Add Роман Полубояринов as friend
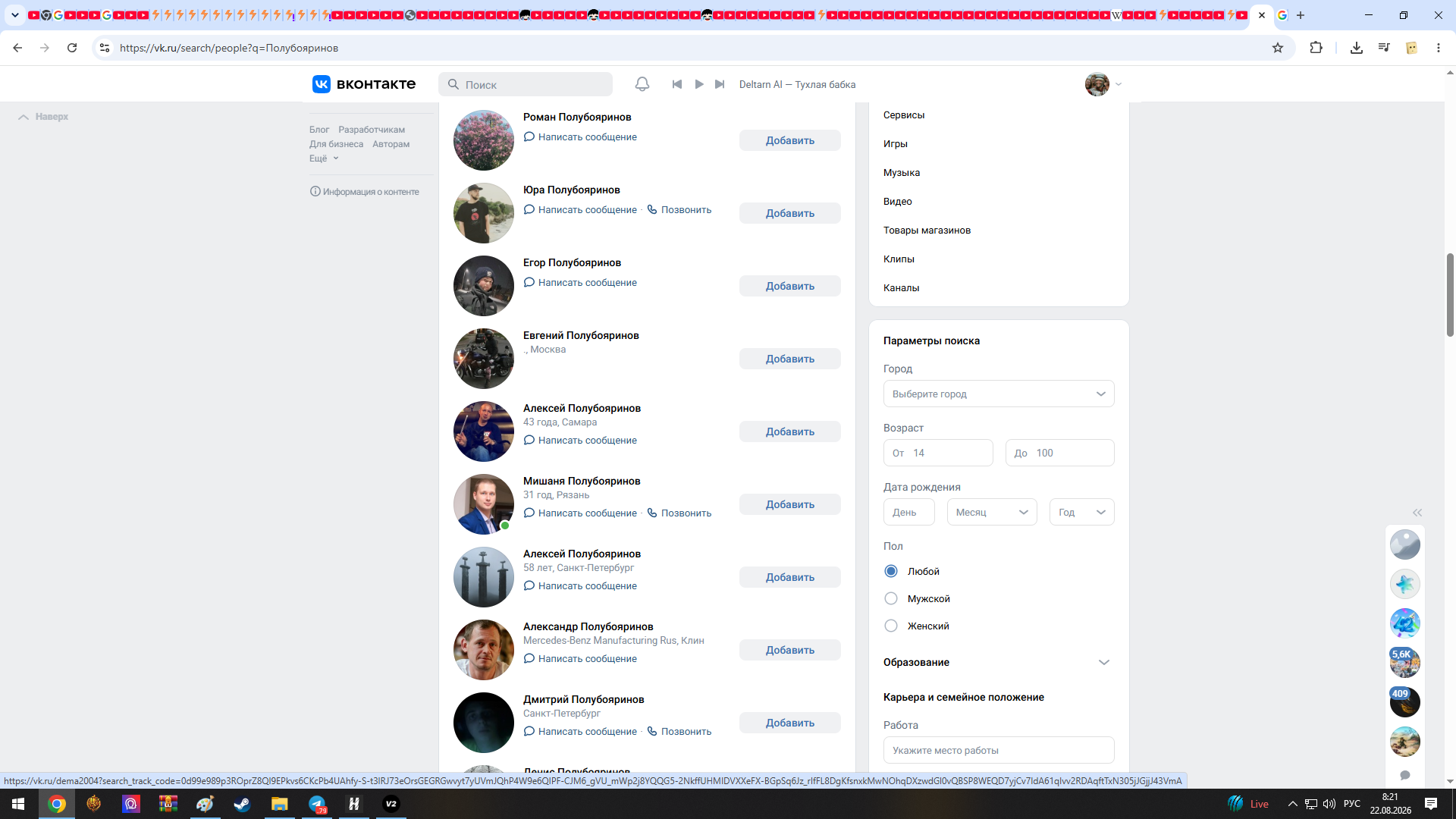1456x819 pixels. [790, 141]
